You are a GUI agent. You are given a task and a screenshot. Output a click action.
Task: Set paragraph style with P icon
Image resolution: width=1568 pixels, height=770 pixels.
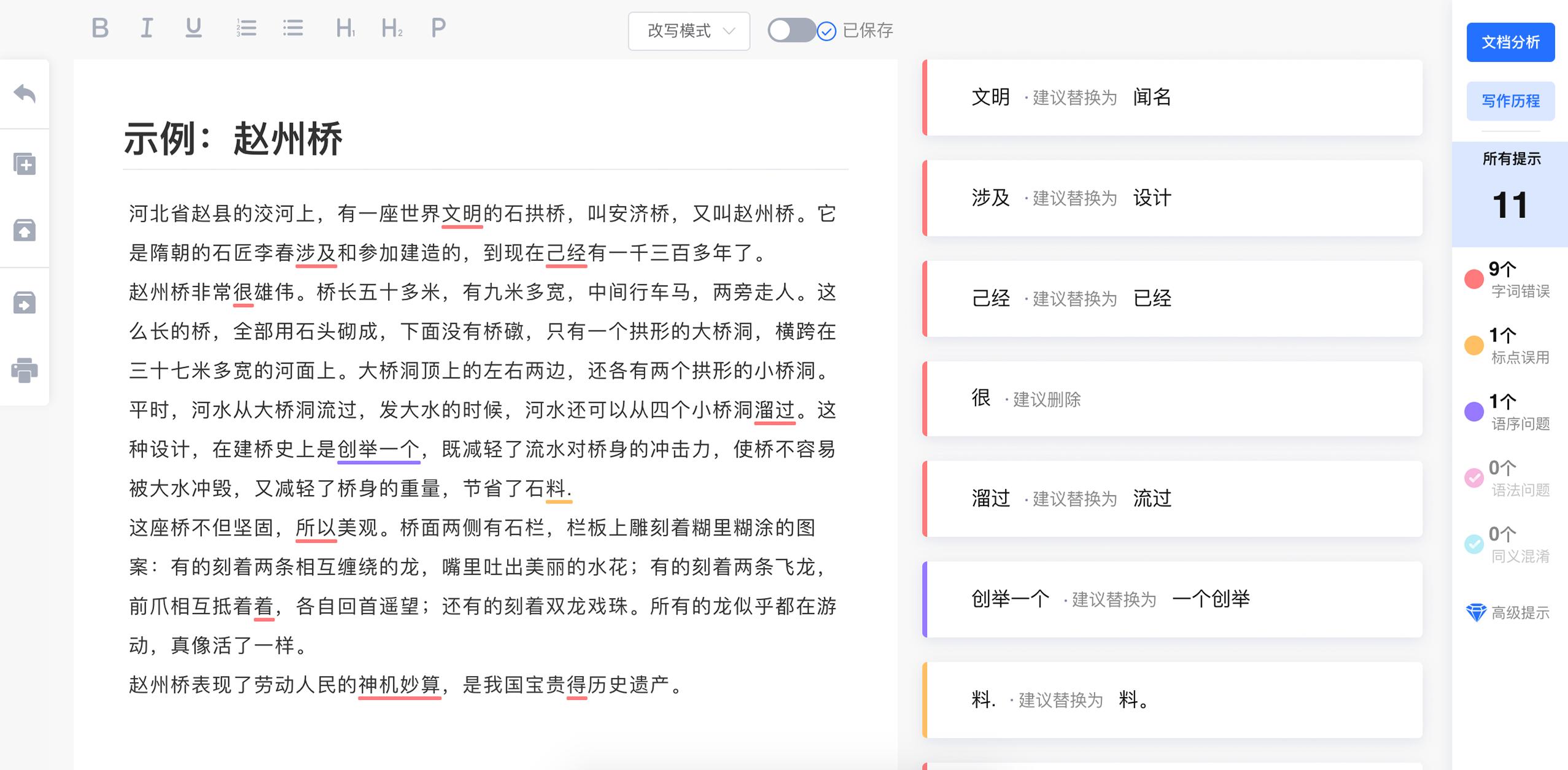point(438,28)
